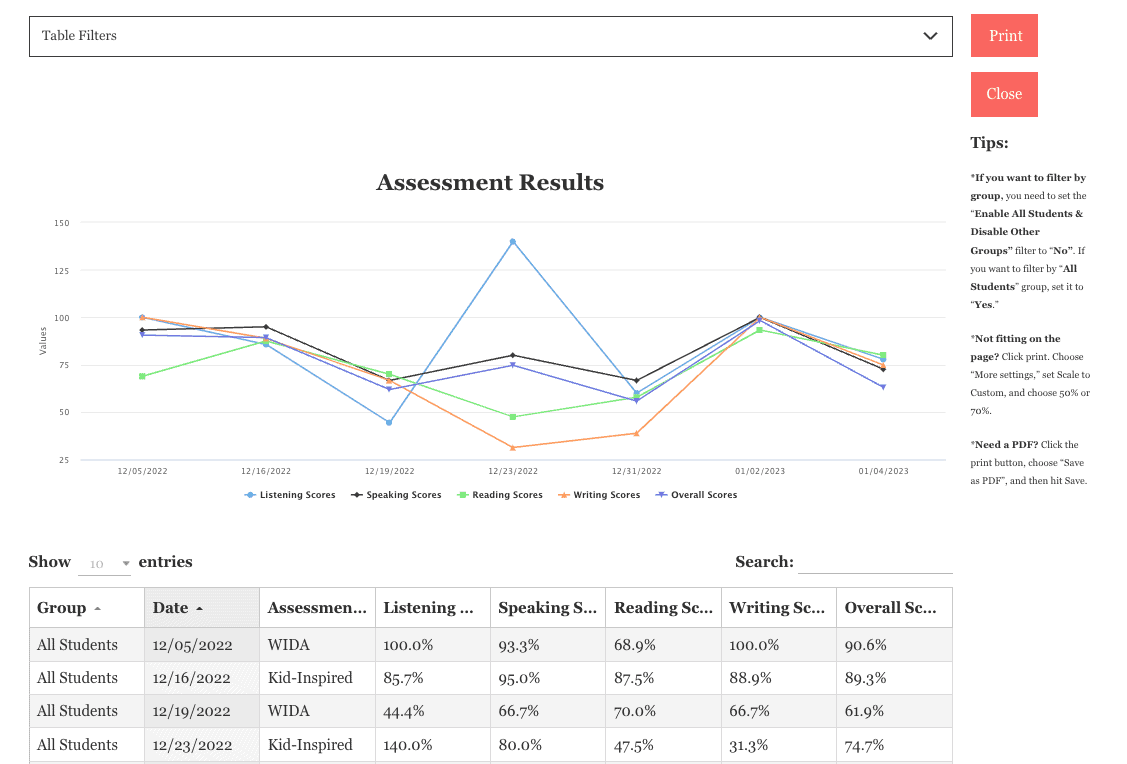The height and width of the screenshot is (764, 1127).
Task: Hide the Listening Scores series via legend
Action: click(289, 494)
